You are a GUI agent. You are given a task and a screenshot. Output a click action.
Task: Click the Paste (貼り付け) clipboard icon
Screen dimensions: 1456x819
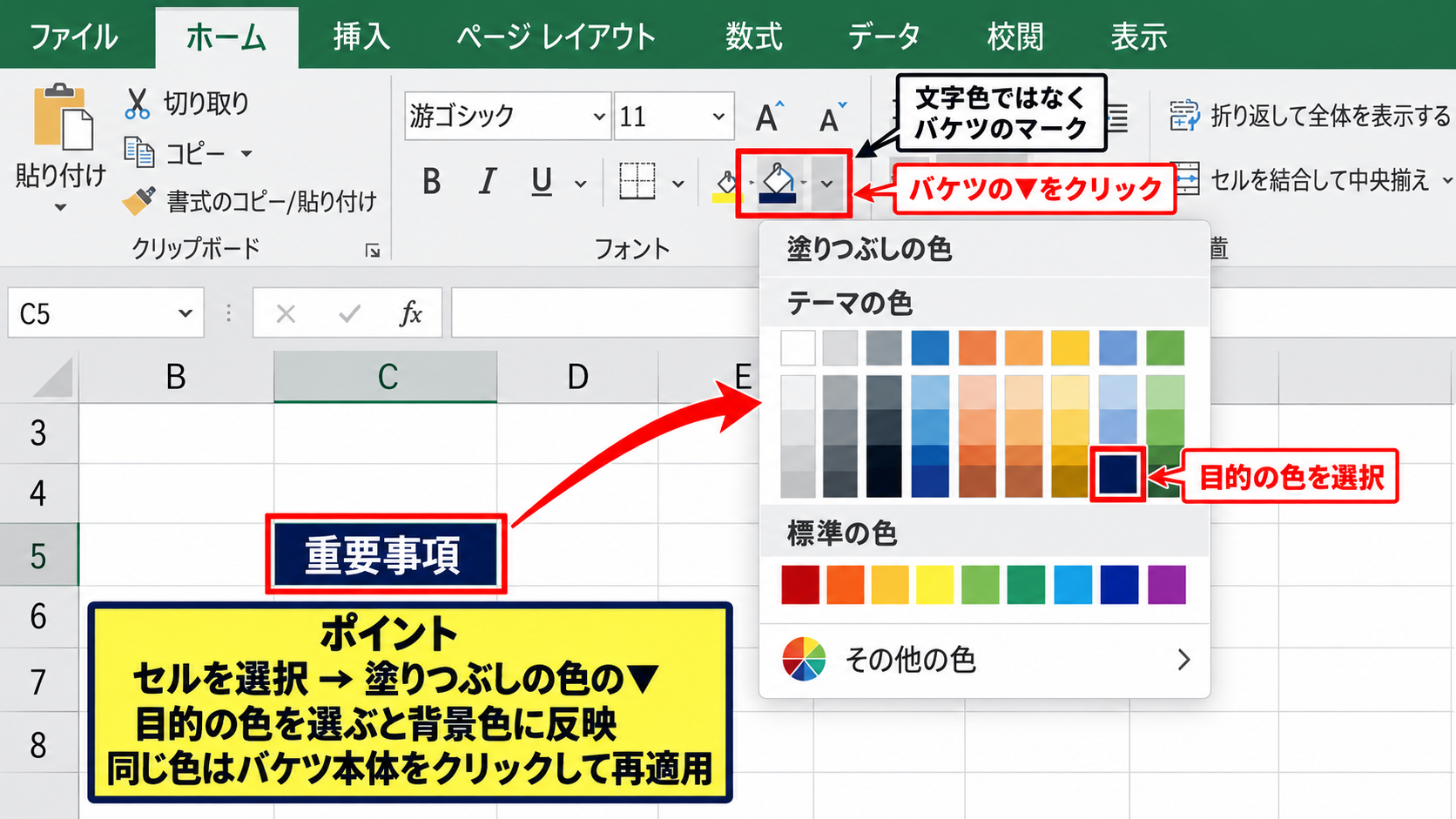63,117
